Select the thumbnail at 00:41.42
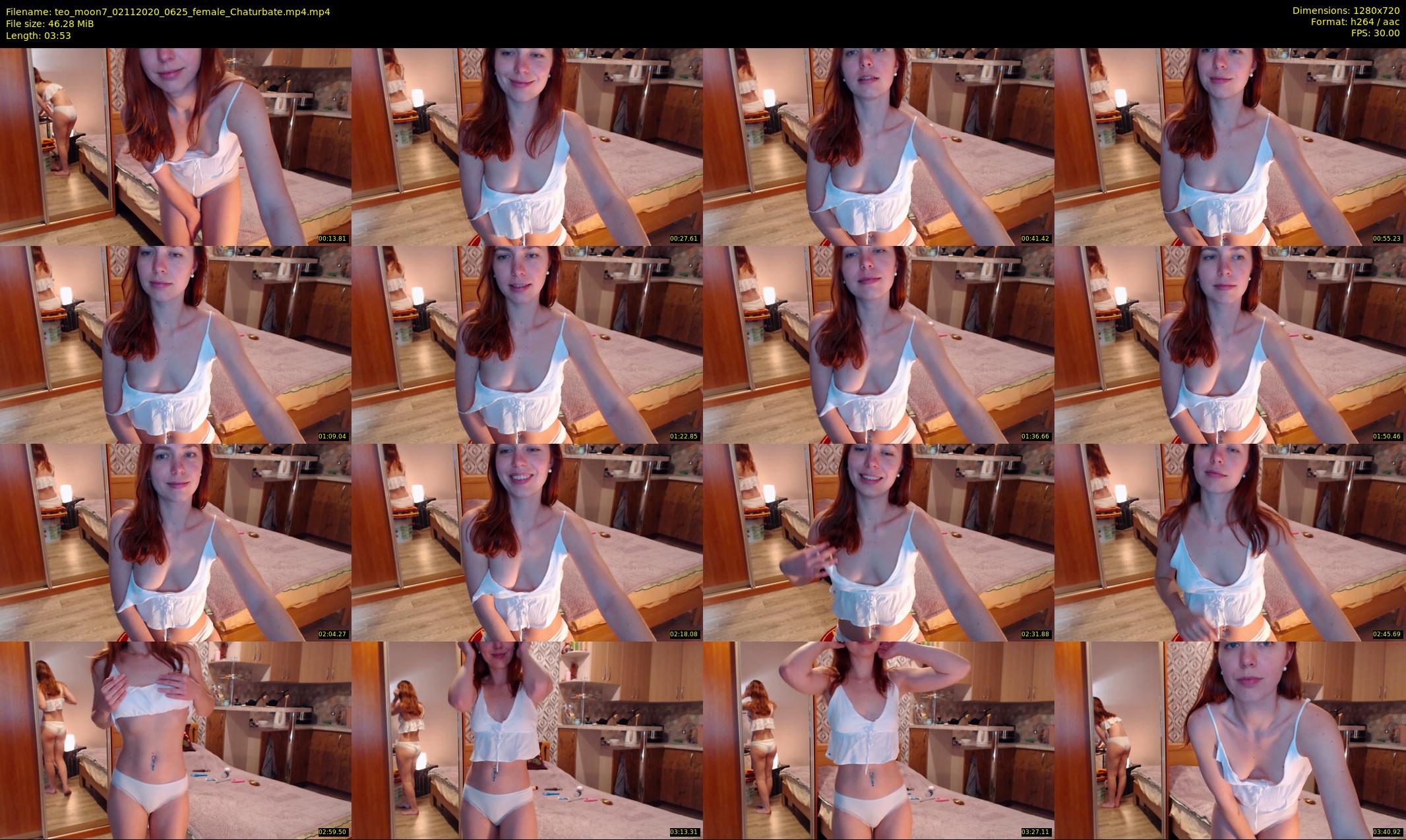 [x=878, y=146]
